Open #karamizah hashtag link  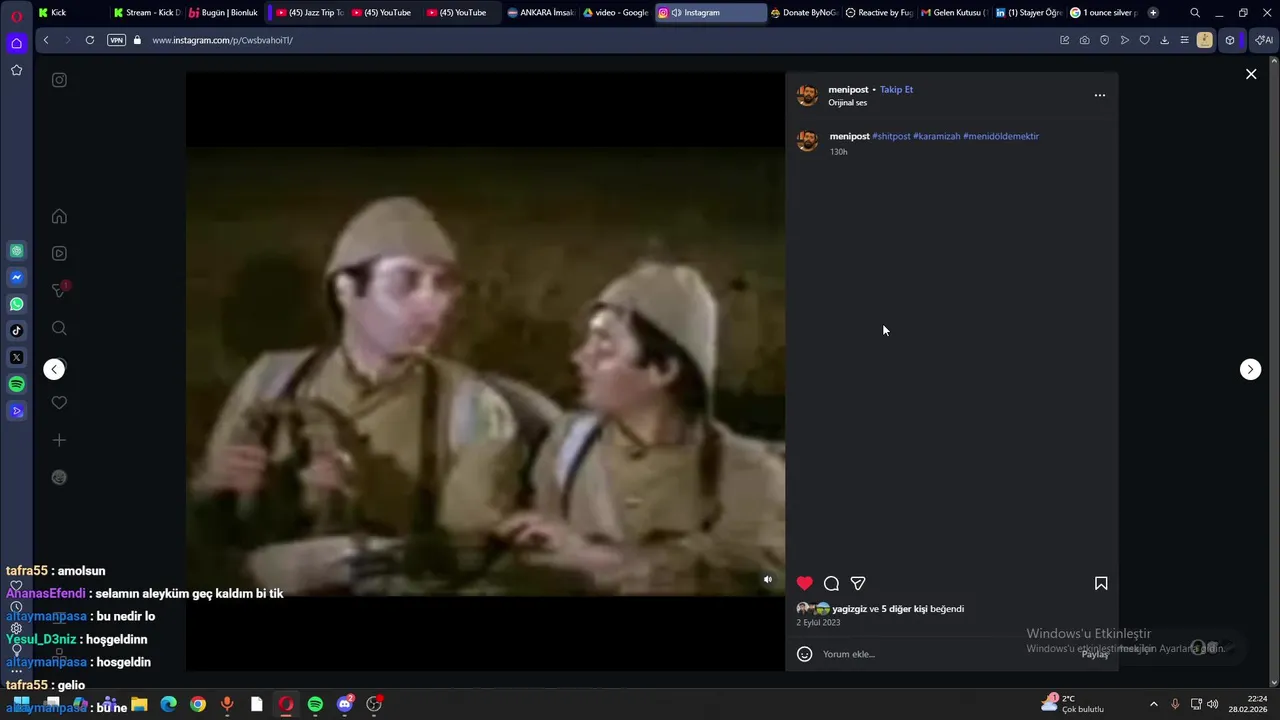click(936, 136)
